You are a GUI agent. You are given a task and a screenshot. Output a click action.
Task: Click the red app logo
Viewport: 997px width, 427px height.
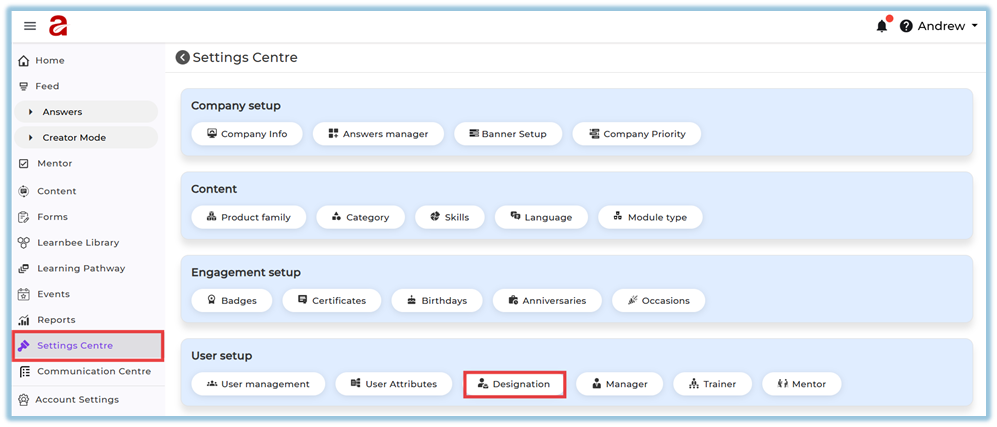(x=58, y=26)
